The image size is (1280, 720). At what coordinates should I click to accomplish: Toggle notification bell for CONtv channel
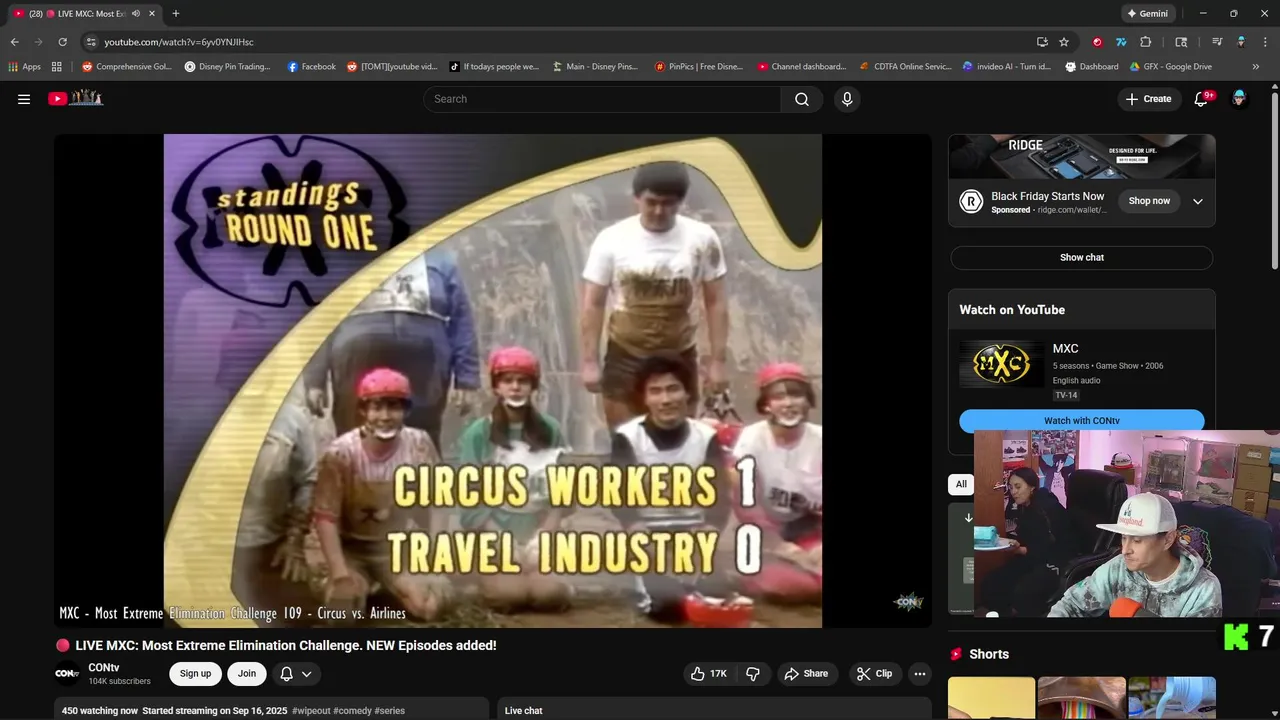coord(286,674)
